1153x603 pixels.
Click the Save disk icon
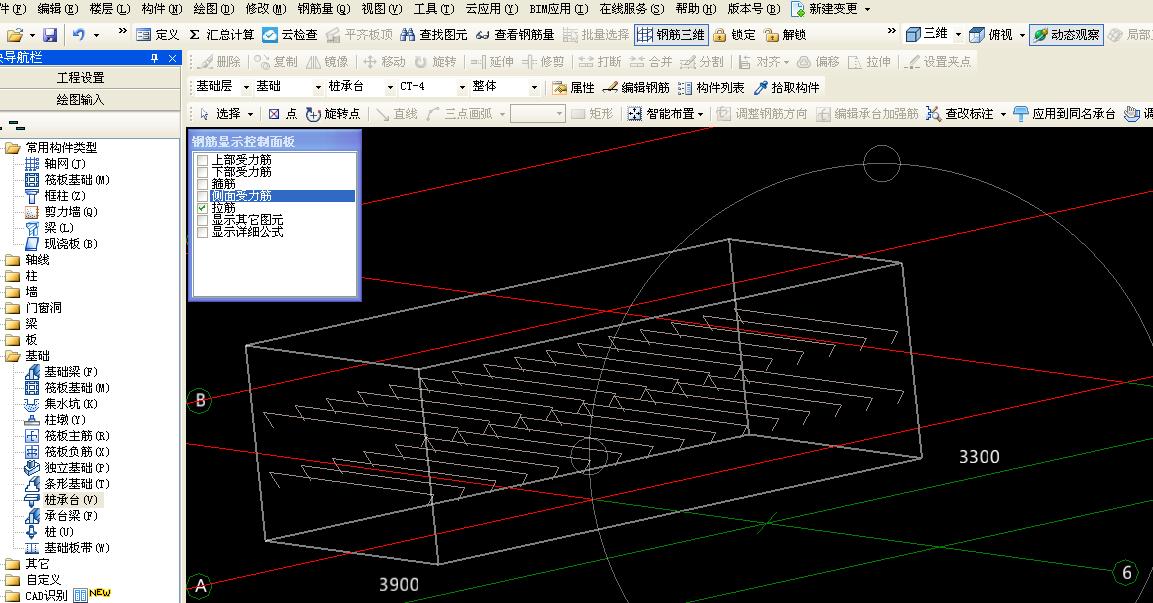coord(50,35)
